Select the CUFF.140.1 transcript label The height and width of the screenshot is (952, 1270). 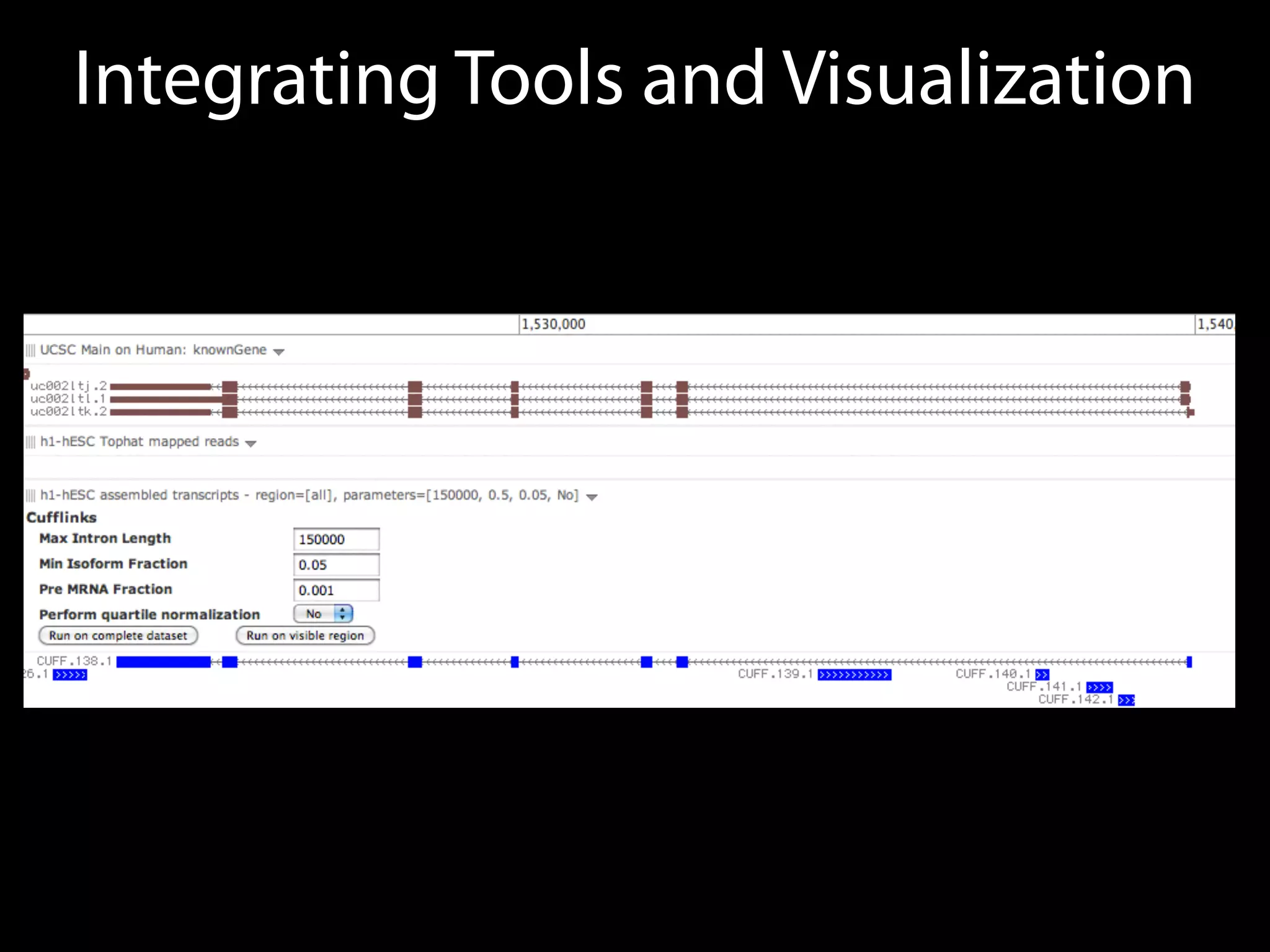point(993,674)
